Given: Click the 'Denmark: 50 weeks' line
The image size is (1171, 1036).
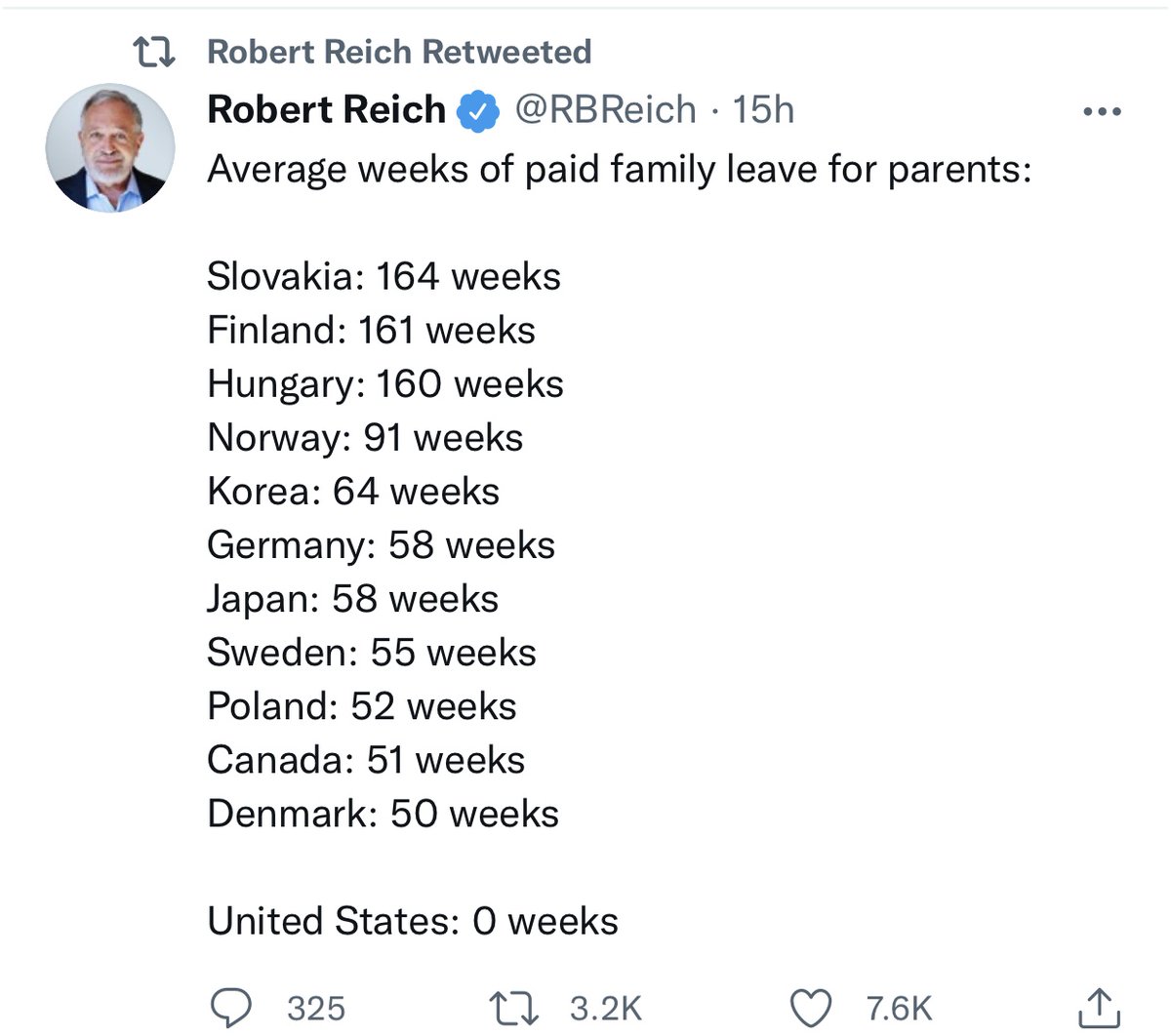Looking at the screenshot, I should tap(384, 814).
